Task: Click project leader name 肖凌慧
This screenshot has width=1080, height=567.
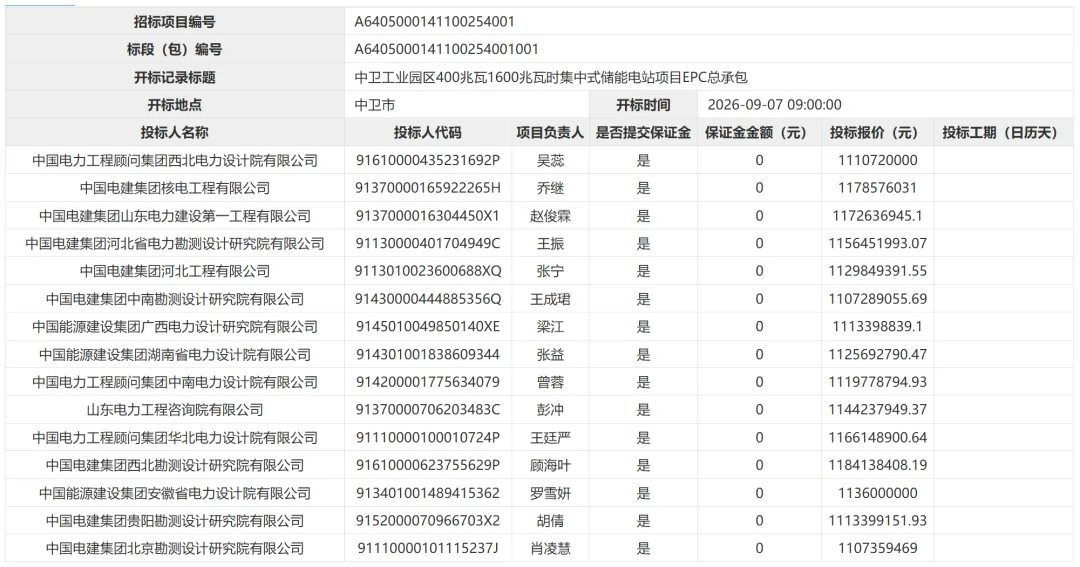Action: click(550, 548)
